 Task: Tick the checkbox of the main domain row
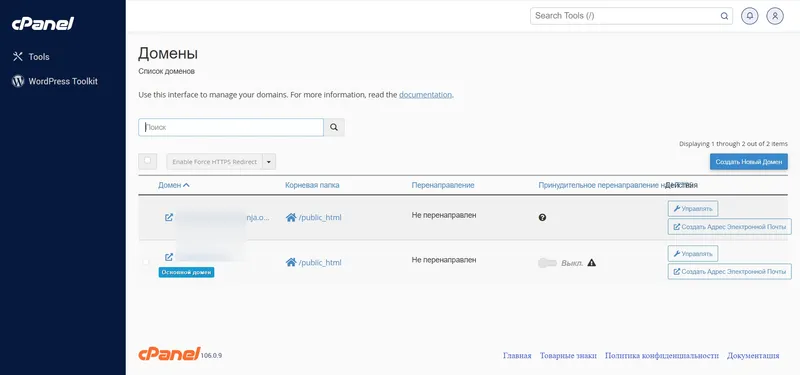(x=146, y=262)
